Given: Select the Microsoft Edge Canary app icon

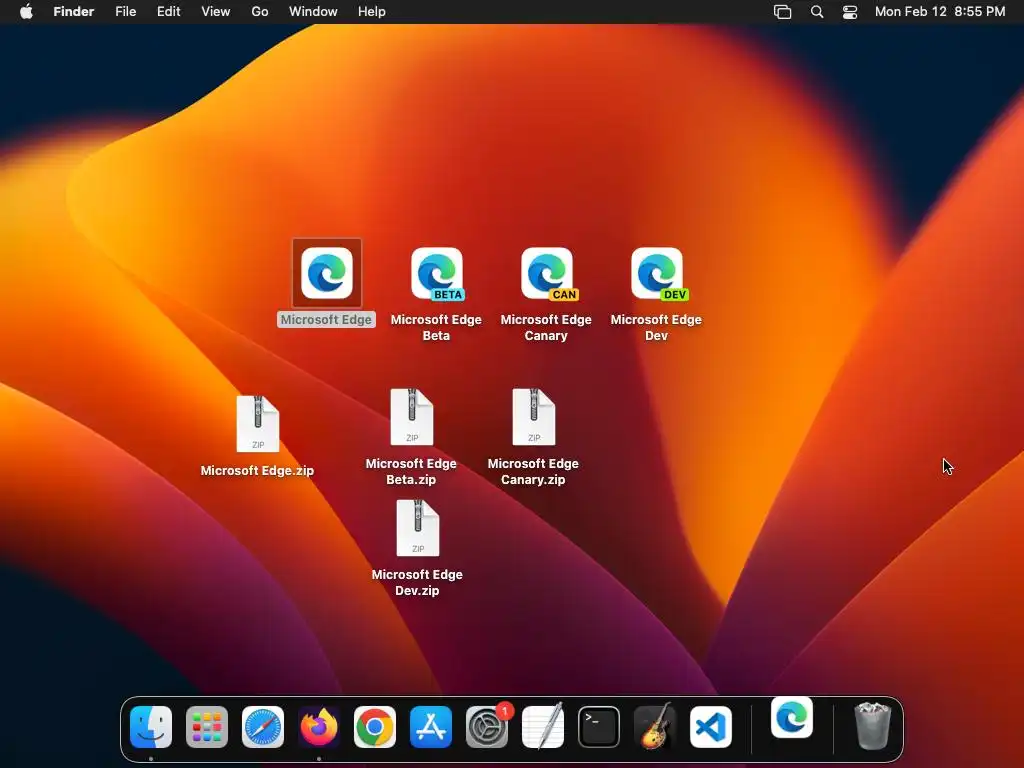Looking at the screenshot, I should 547,274.
